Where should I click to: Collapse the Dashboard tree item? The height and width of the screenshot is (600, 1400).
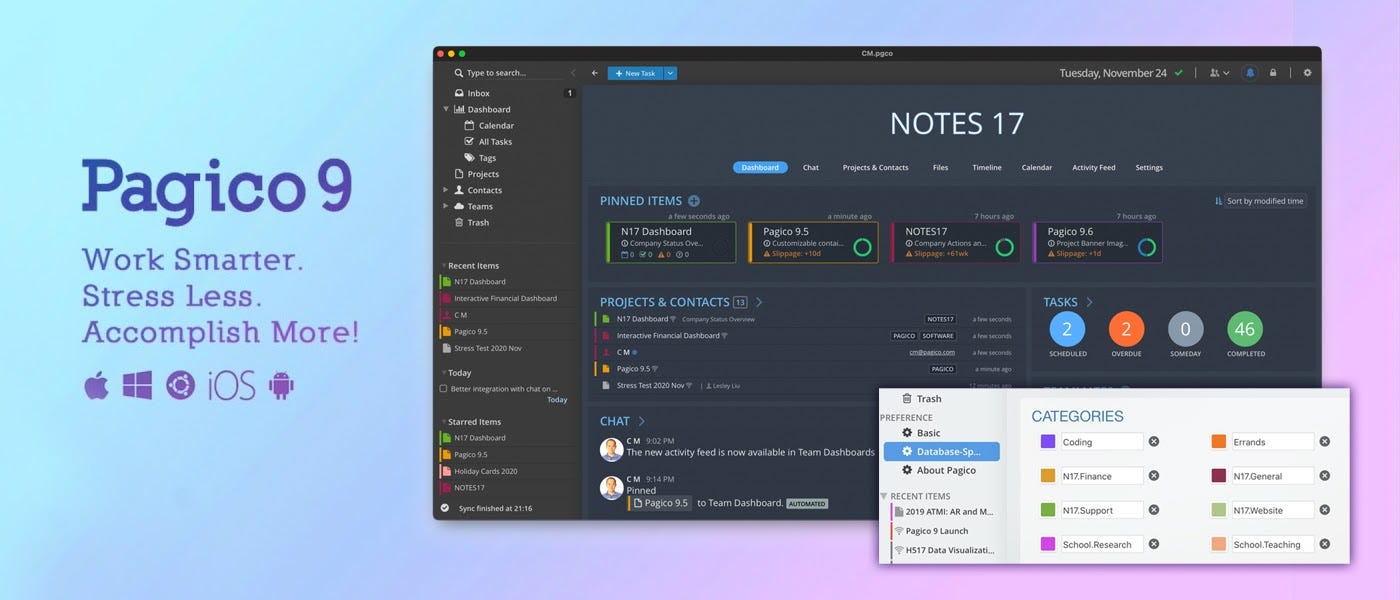(x=446, y=109)
